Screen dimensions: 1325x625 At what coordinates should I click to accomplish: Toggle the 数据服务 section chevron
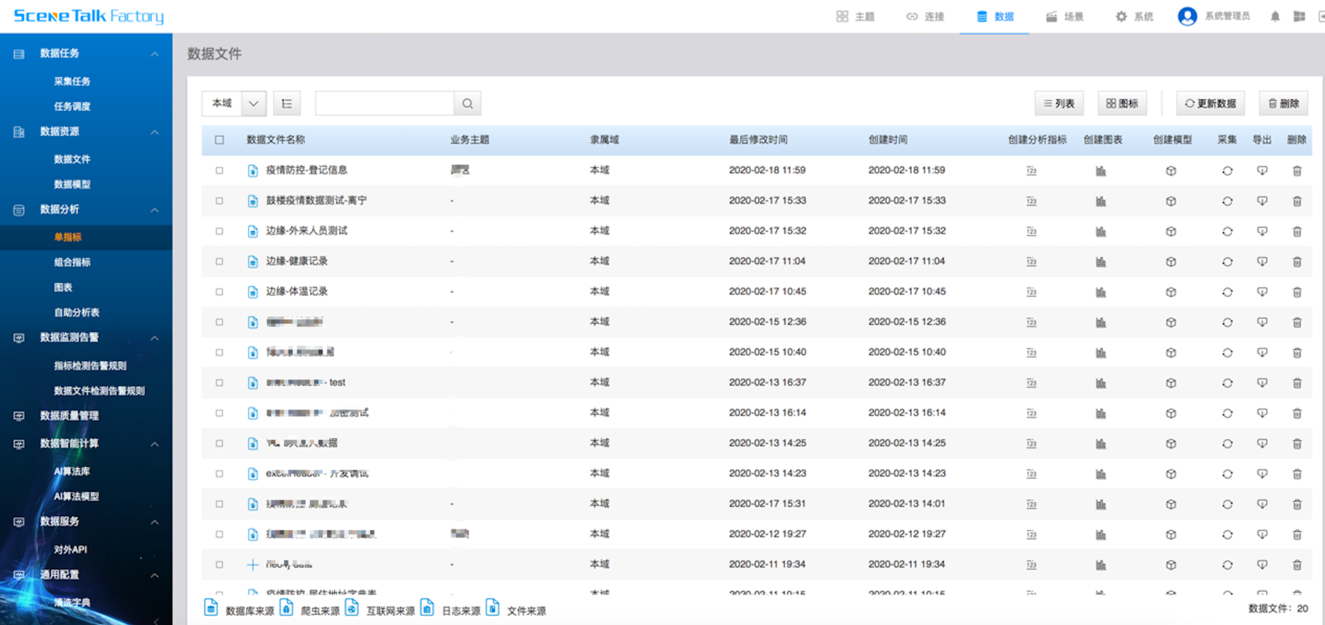click(x=154, y=522)
